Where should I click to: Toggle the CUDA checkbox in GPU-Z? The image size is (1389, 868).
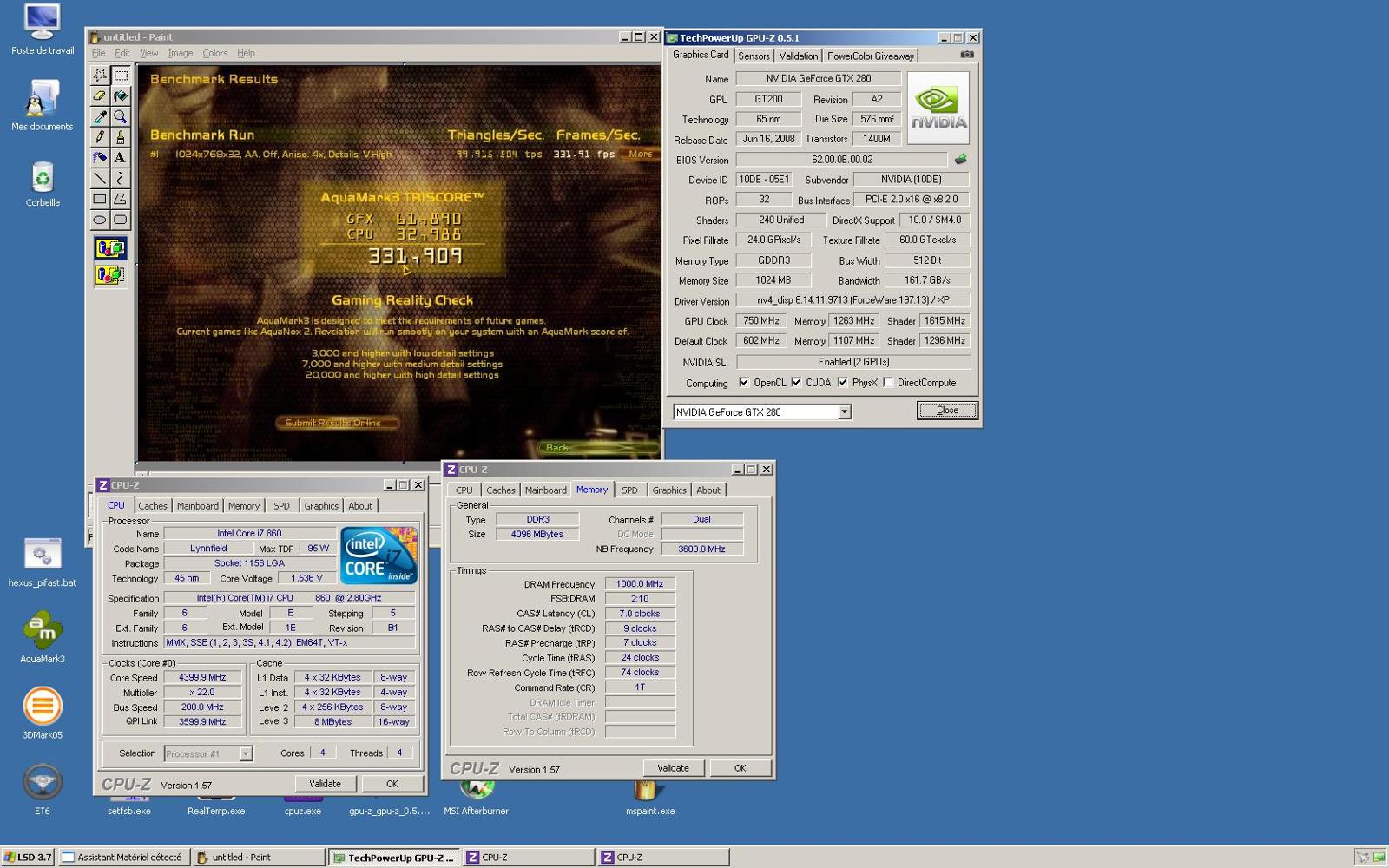pyautogui.click(x=796, y=383)
